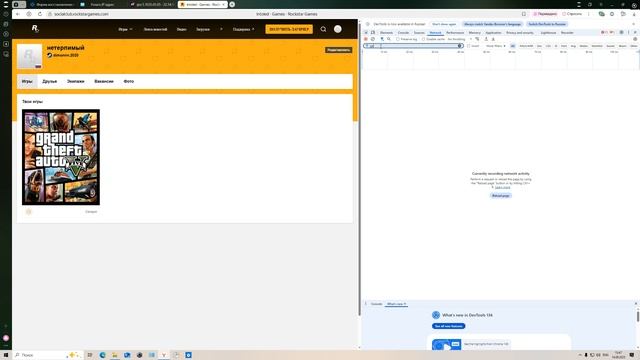Close the DevTools bottom drawer
The height and width of the screenshot is (360, 640).
coord(636,304)
